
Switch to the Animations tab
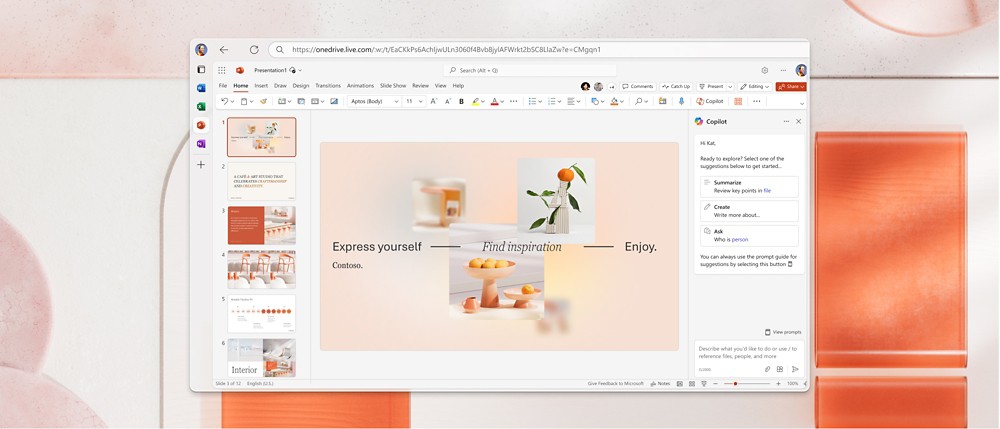(360, 85)
